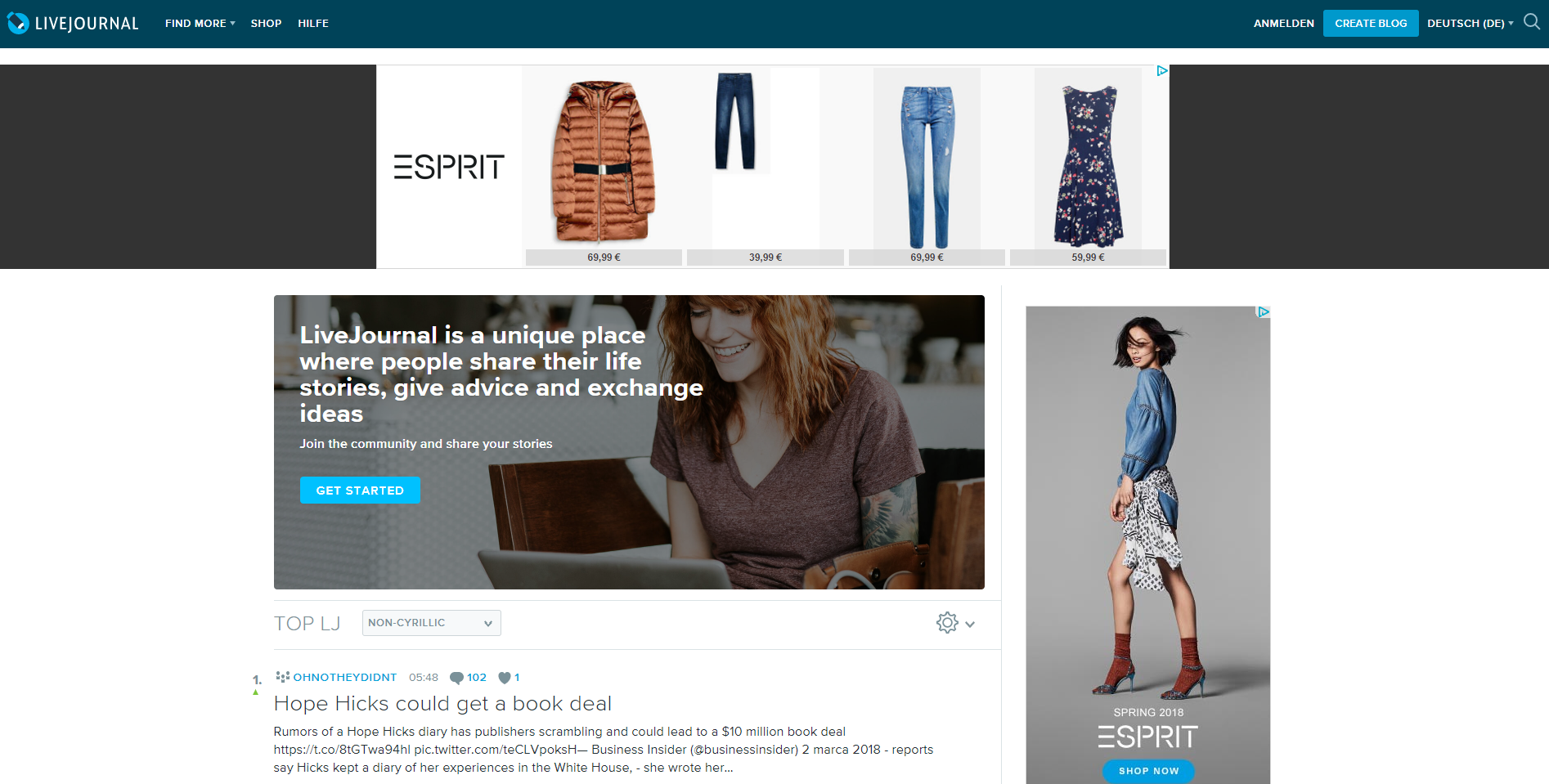Click the comments bubble icon showing 102

(456, 678)
